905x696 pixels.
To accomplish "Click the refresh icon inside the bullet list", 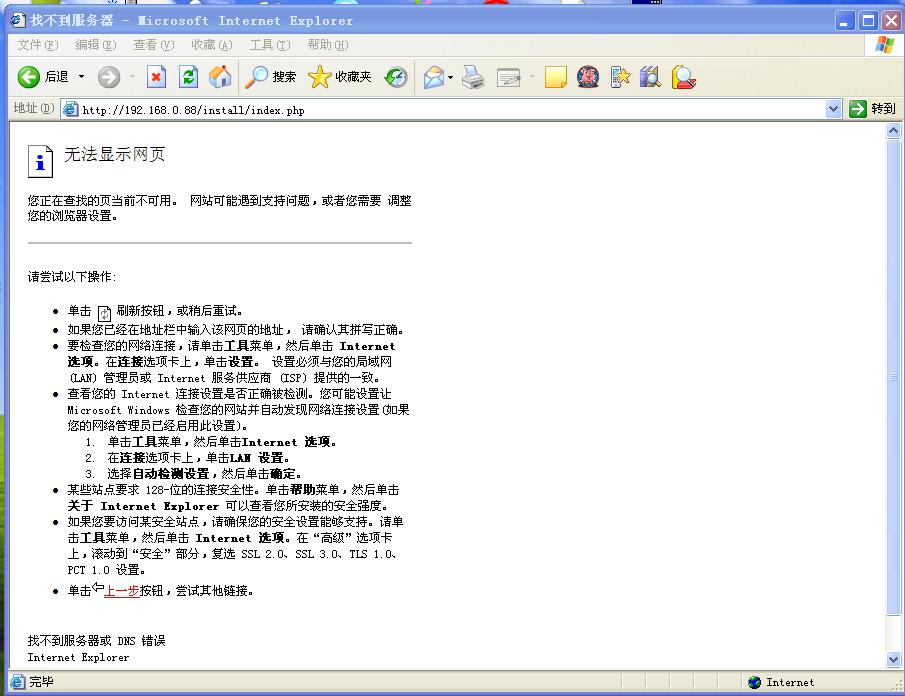I will click(104, 313).
